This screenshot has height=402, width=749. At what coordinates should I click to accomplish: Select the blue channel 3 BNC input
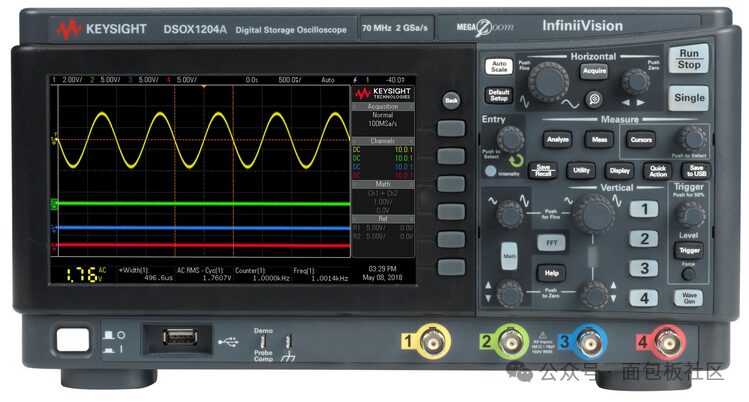coord(589,342)
